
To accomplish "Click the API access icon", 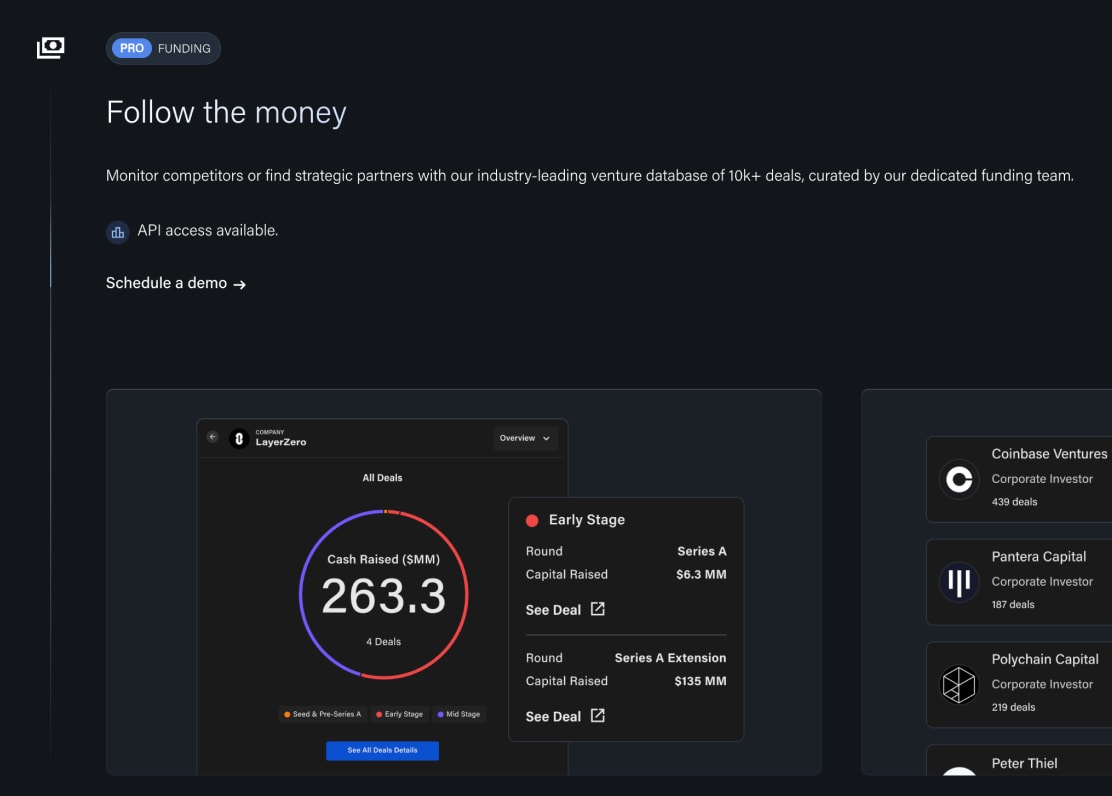I will [117, 231].
